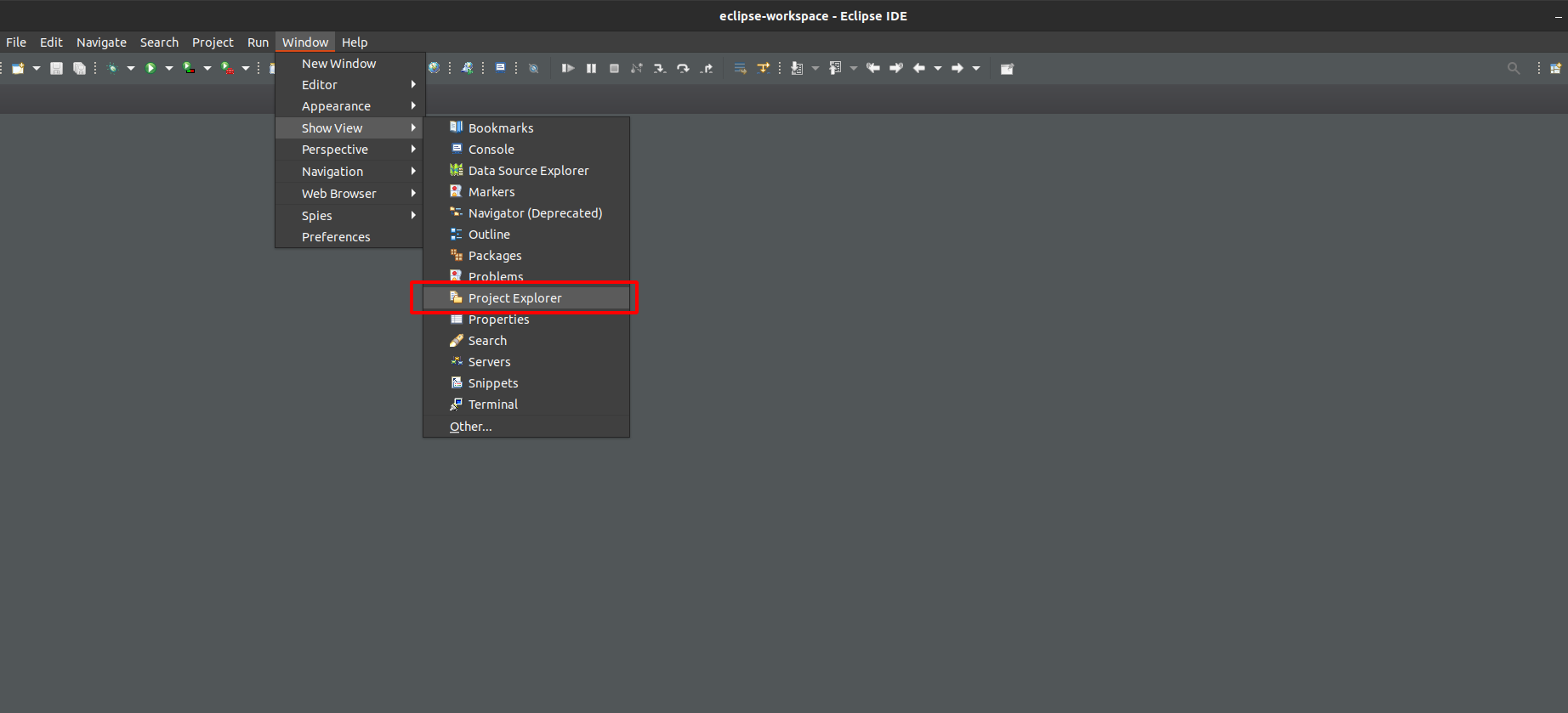Select New Window from Window menu
The width and height of the screenshot is (1568, 713).
click(x=349, y=64)
